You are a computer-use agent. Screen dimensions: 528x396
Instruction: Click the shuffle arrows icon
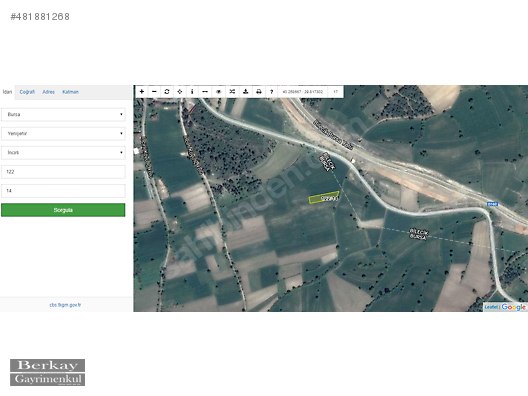232,92
